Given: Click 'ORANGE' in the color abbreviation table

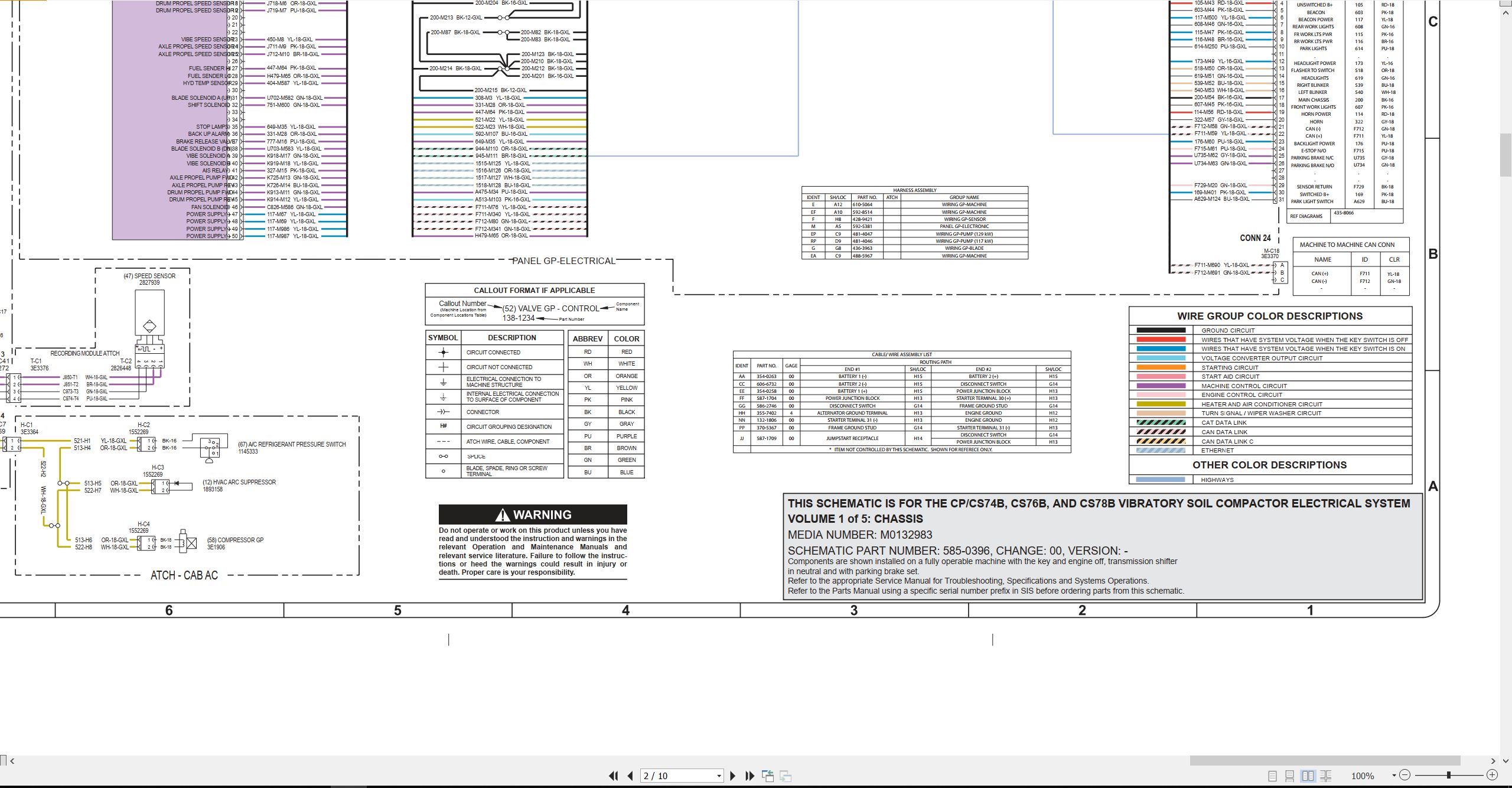Looking at the screenshot, I should click(627, 376).
